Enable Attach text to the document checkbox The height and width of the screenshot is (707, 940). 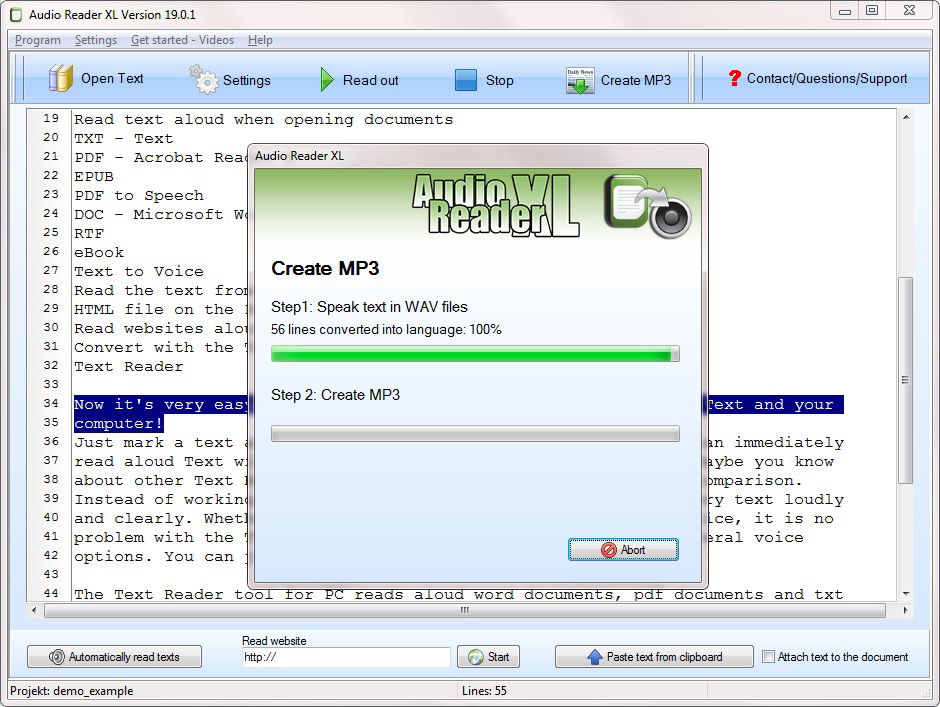point(768,657)
